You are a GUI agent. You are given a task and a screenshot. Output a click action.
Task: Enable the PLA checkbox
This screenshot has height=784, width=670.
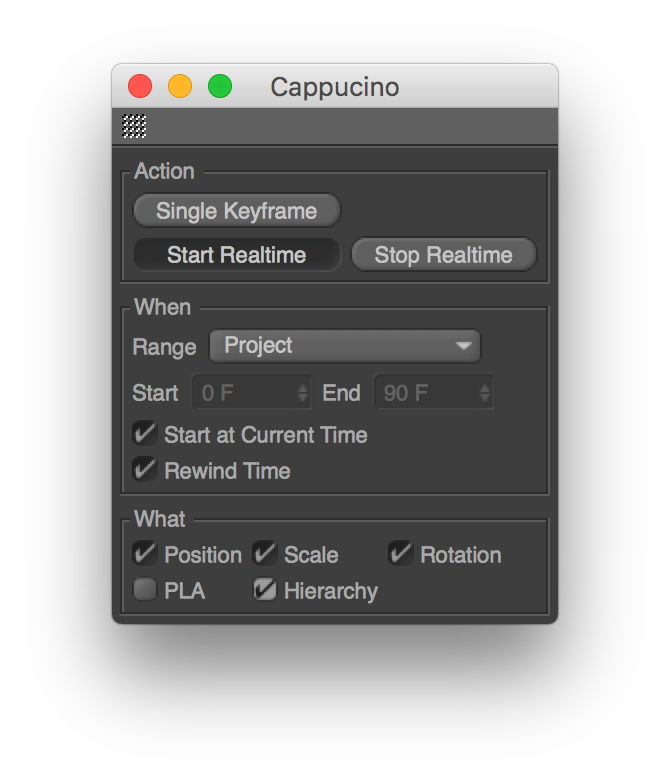pos(144,590)
